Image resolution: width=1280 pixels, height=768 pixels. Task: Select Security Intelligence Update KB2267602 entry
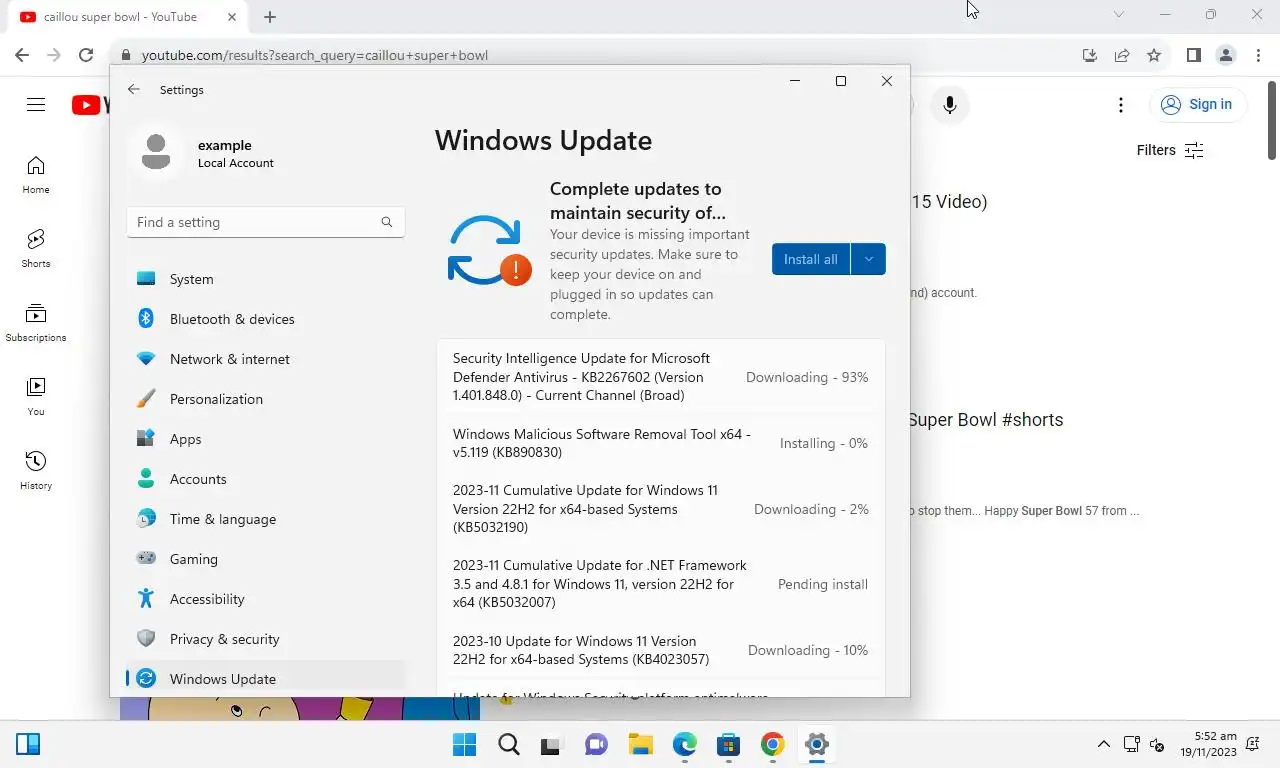click(x=661, y=377)
